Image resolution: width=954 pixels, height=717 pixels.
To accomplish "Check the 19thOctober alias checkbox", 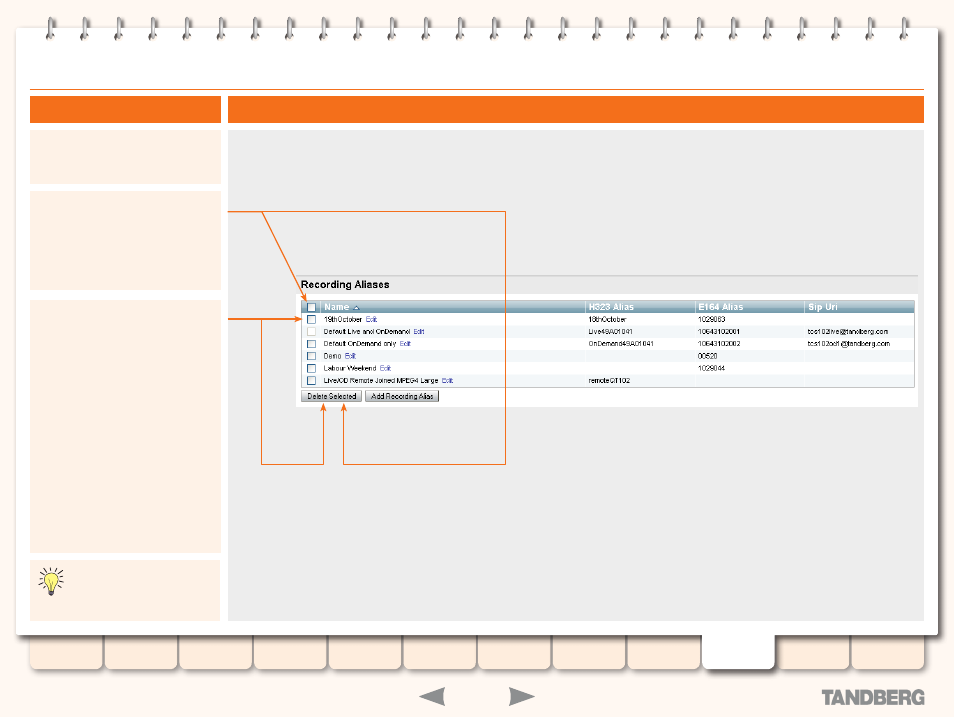I will click(x=312, y=320).
